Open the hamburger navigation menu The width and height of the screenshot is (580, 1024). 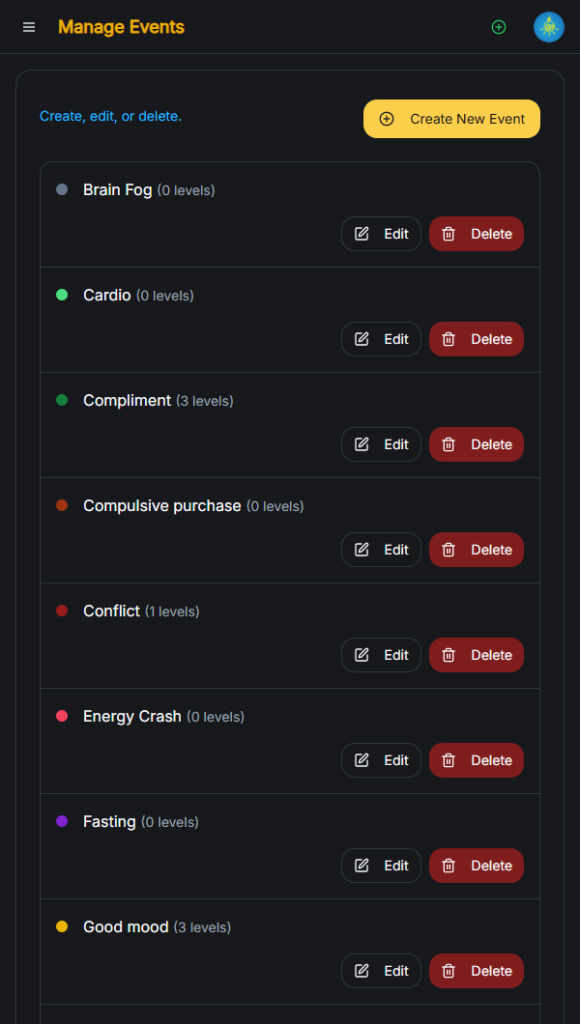click(x=28, y=27)
